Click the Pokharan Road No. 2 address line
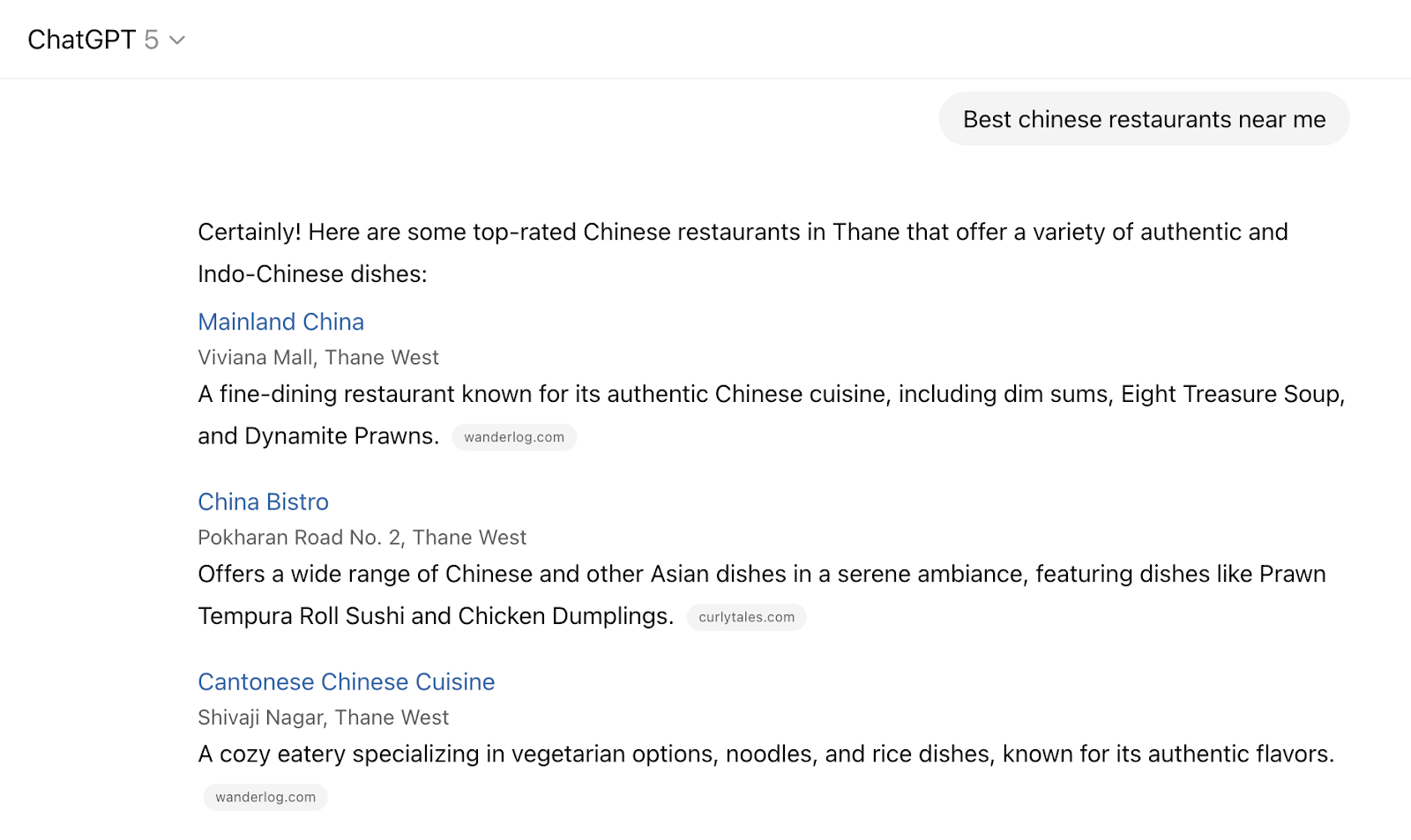Image resolution: width=1411 pixels, height=840 pixels. tap(362, 537)
